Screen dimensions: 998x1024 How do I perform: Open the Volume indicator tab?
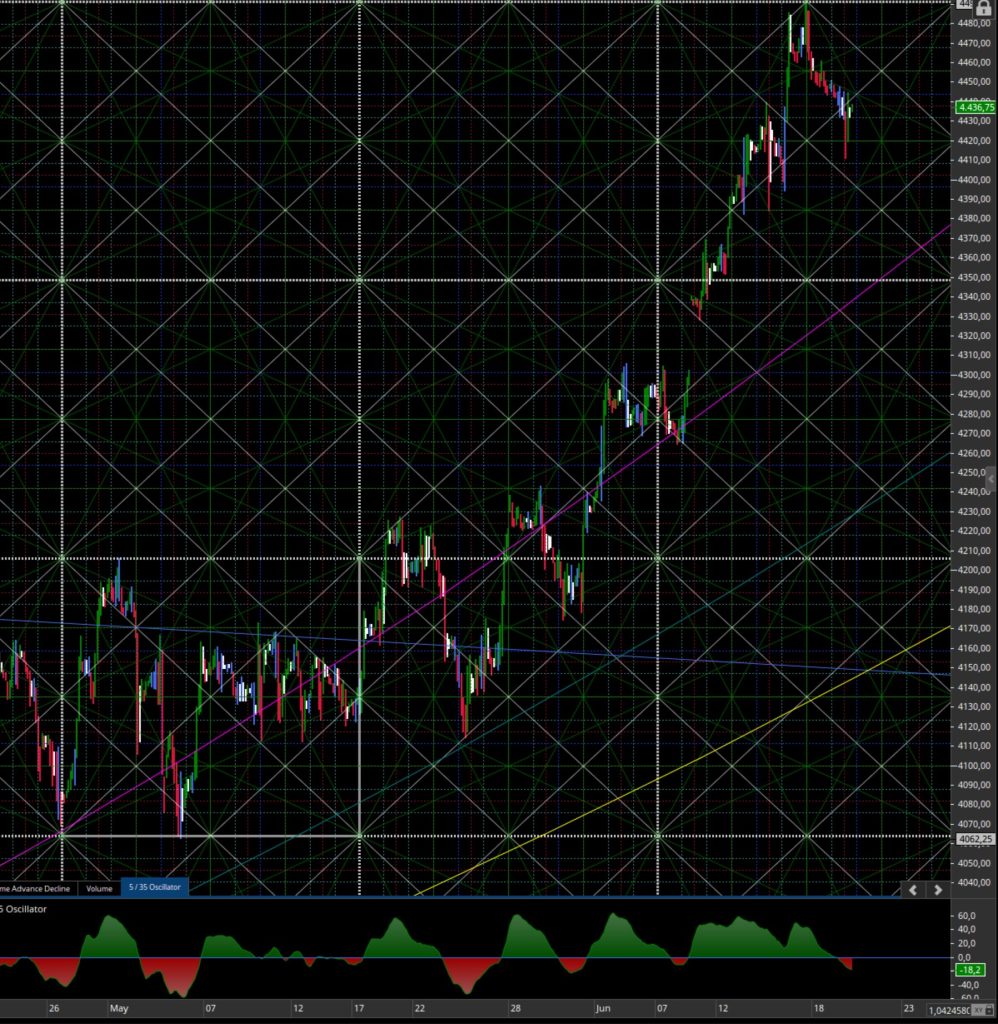tap(99, 888)
